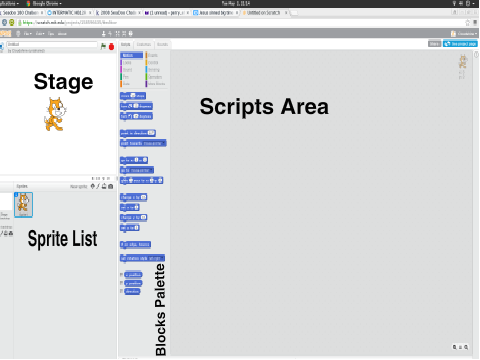Screen dimensions: 480x360
Task: Open sprite info via the blue i badge
Action: tap(16, 194)
